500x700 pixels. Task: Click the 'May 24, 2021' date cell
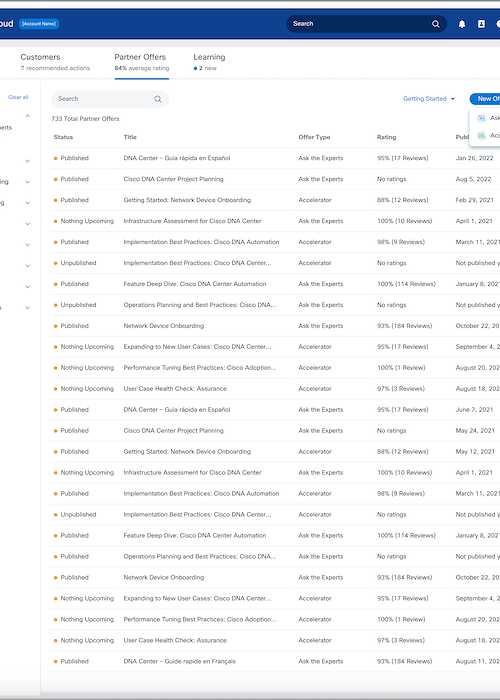point(475,430)
